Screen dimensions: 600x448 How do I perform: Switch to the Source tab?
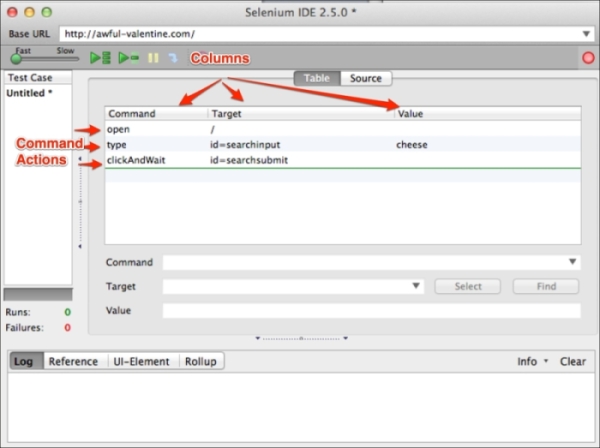pyautogui.click(x=366, y=78)
